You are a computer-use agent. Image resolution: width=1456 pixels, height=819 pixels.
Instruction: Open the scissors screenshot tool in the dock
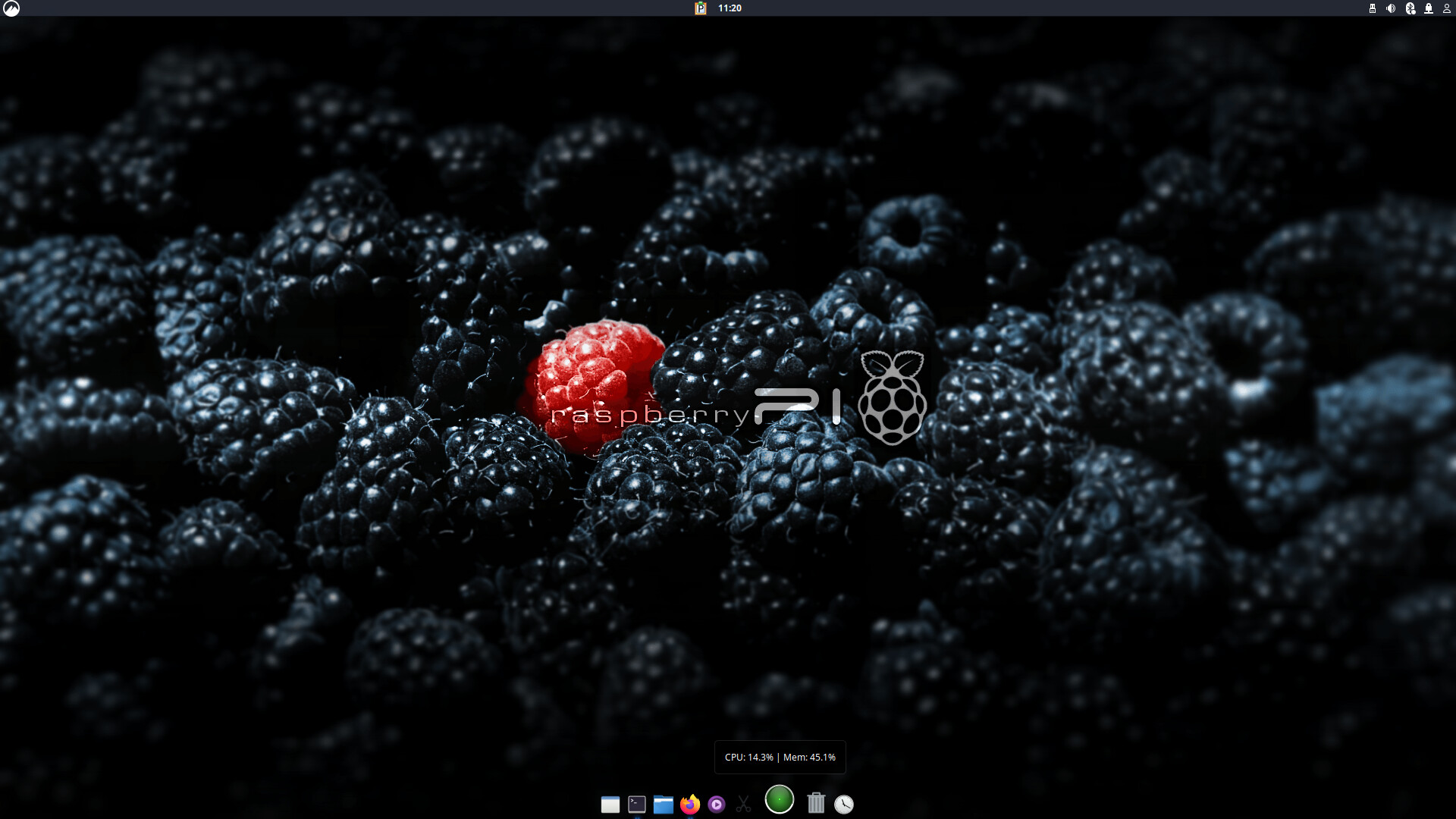coord(743,804)
